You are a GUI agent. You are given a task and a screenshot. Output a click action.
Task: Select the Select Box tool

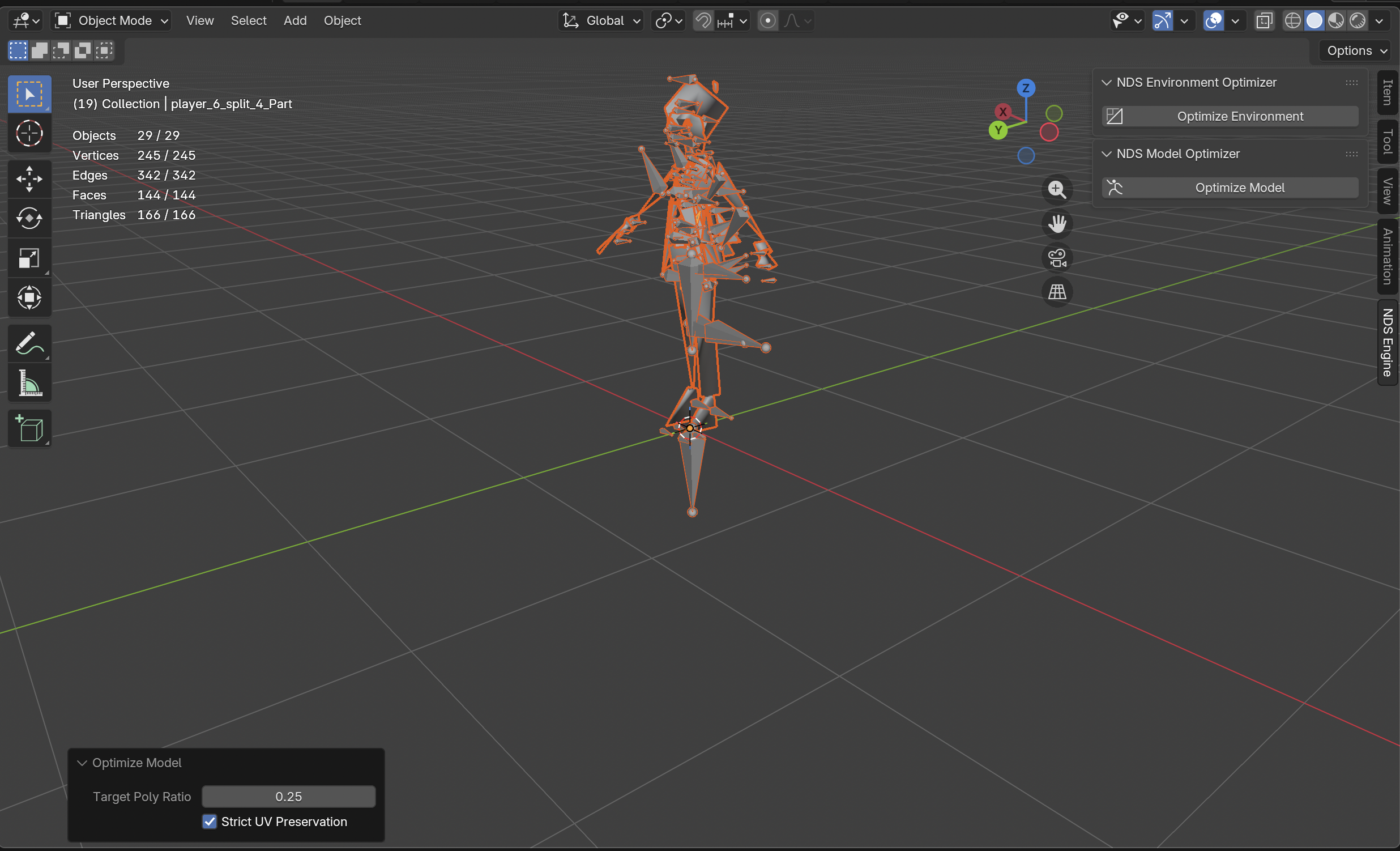pyautogui.click(x=29, y=94)
